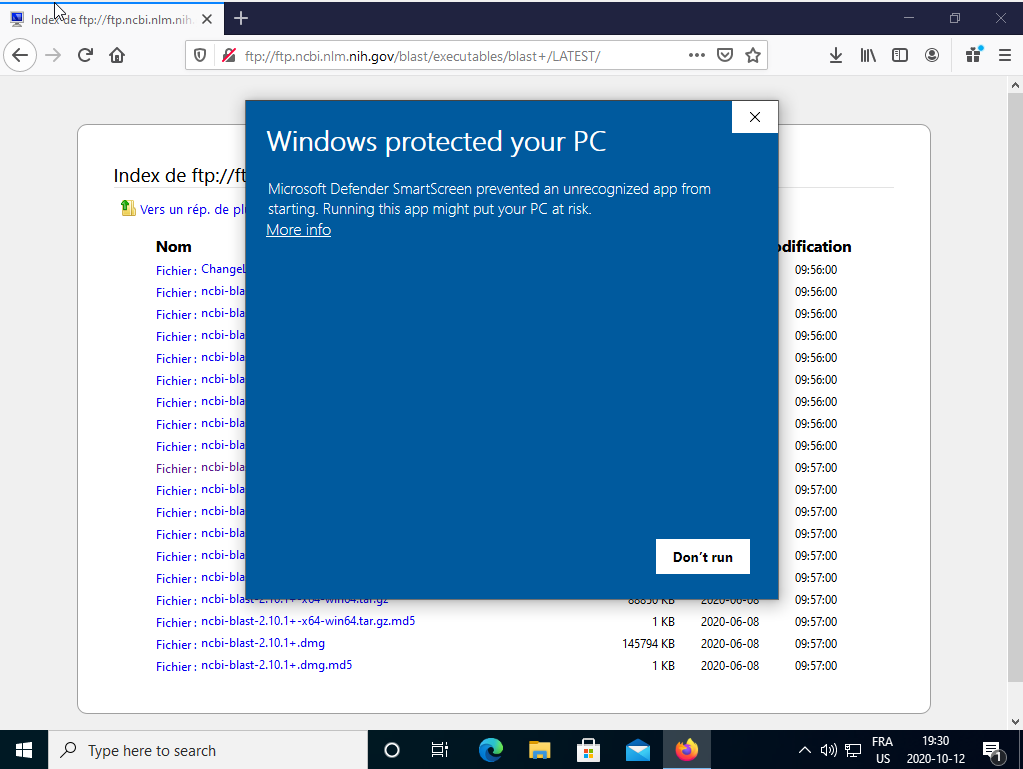Open Firefox hamburger menu

coord(1005,55)
